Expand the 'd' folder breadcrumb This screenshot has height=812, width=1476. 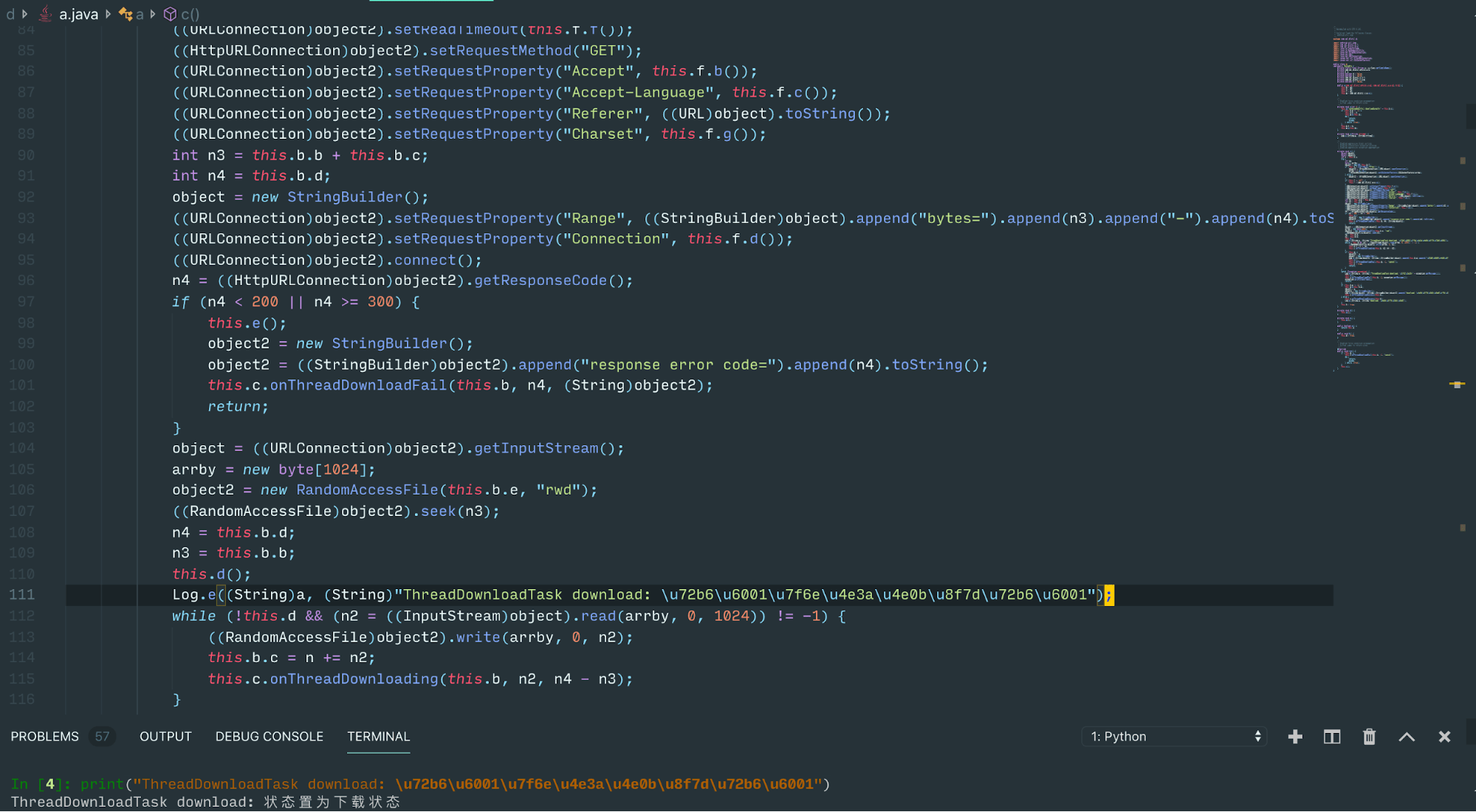point(10,14)
